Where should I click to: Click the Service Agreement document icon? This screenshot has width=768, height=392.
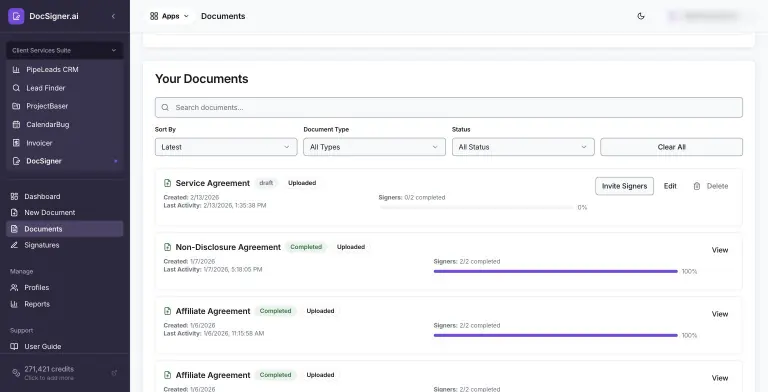[x=168, y=183]
